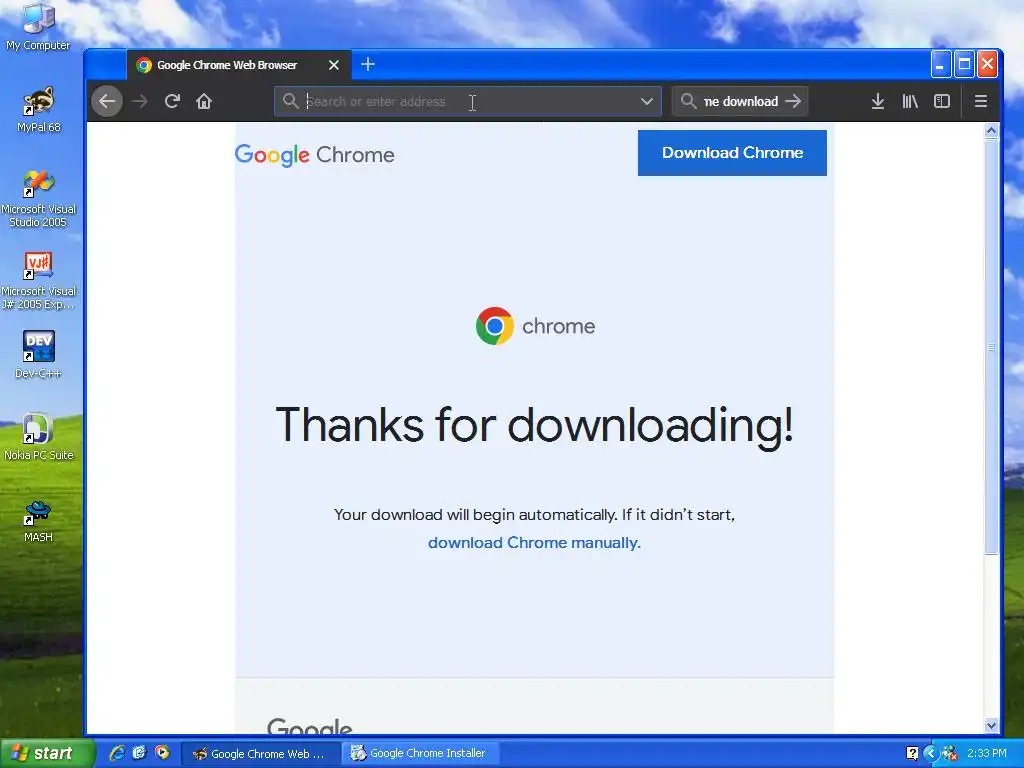Click the help tray icon
Viewport: 1024px width, 768px height.
[x=912, y=754]
